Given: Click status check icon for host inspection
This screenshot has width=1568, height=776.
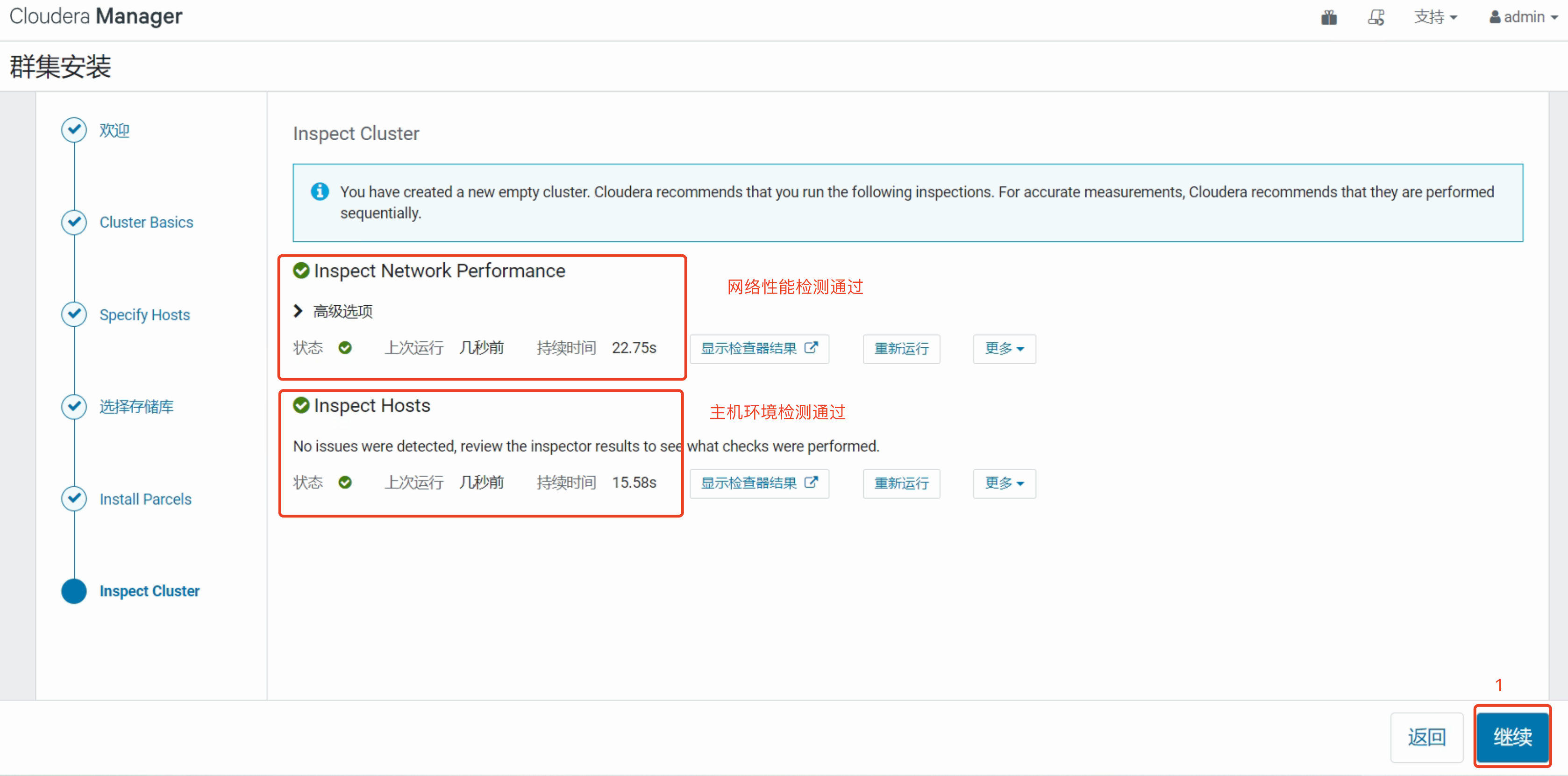Looking at the screenshot, I should [x=345, y=482].
